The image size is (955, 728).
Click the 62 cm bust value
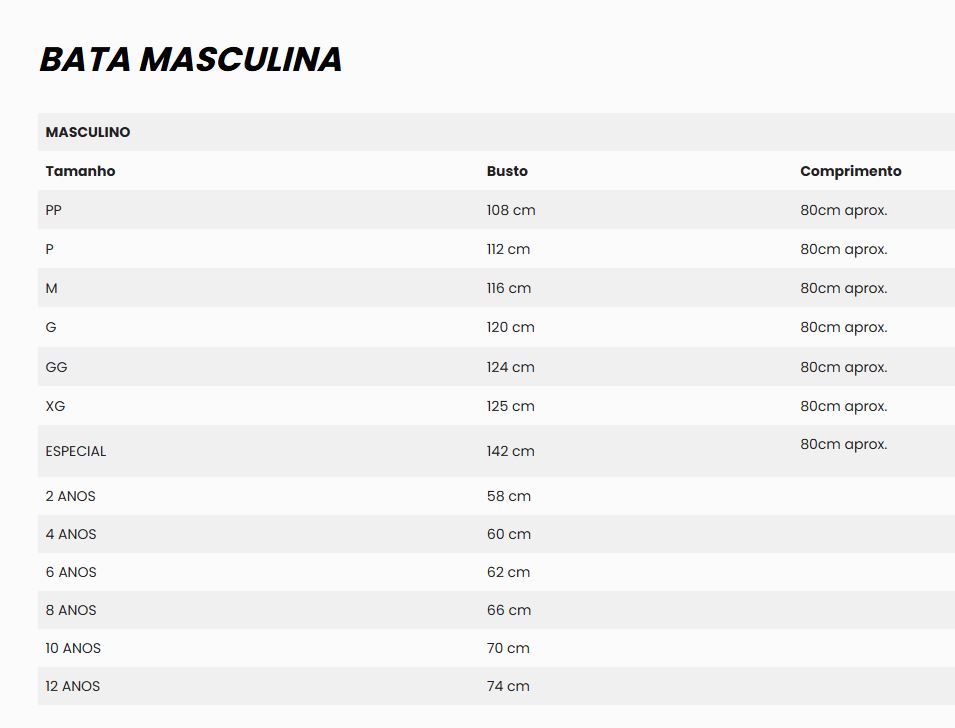click(508, 572)
